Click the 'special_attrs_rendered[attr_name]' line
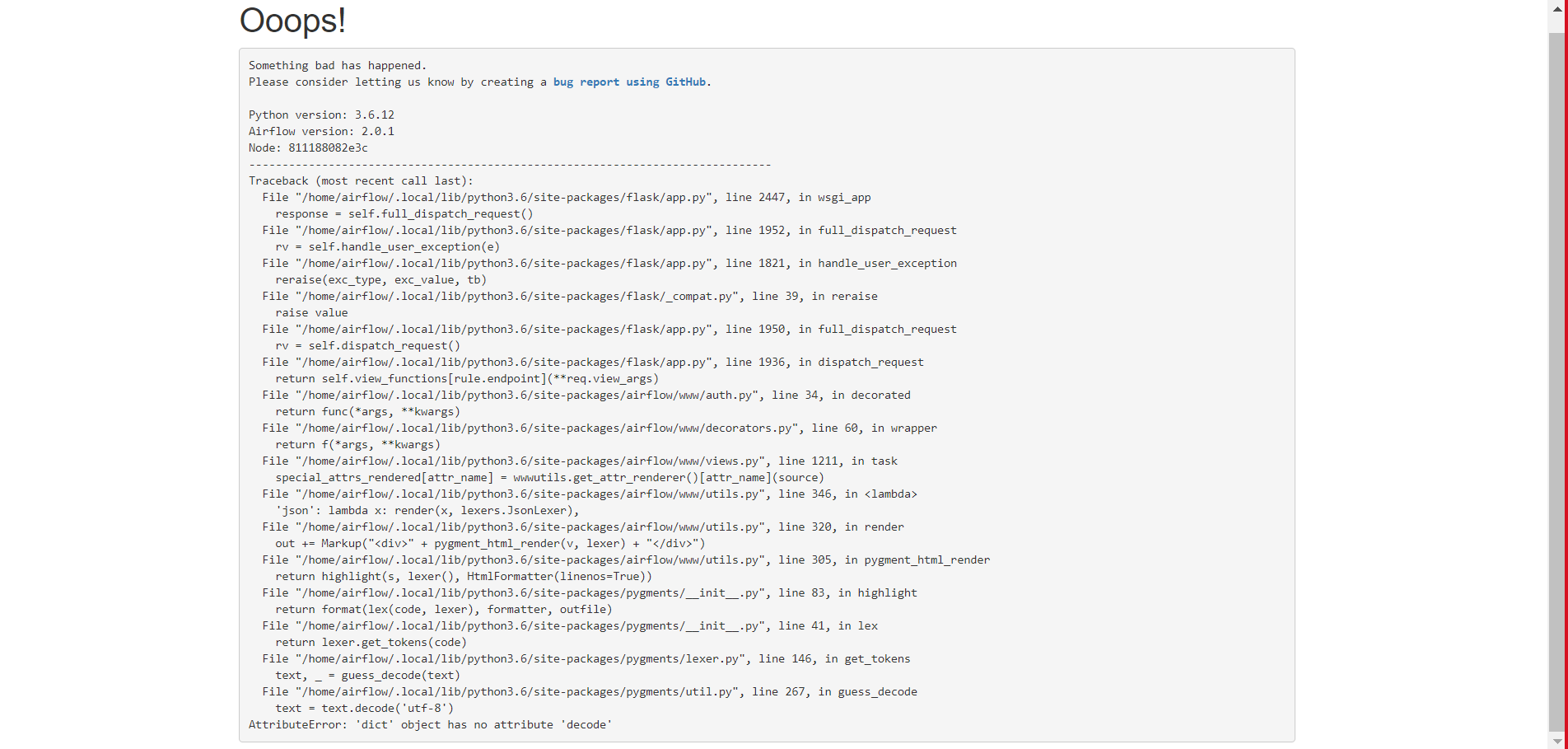The height and width of the screenshot is (749, 1568). point(549,477)
